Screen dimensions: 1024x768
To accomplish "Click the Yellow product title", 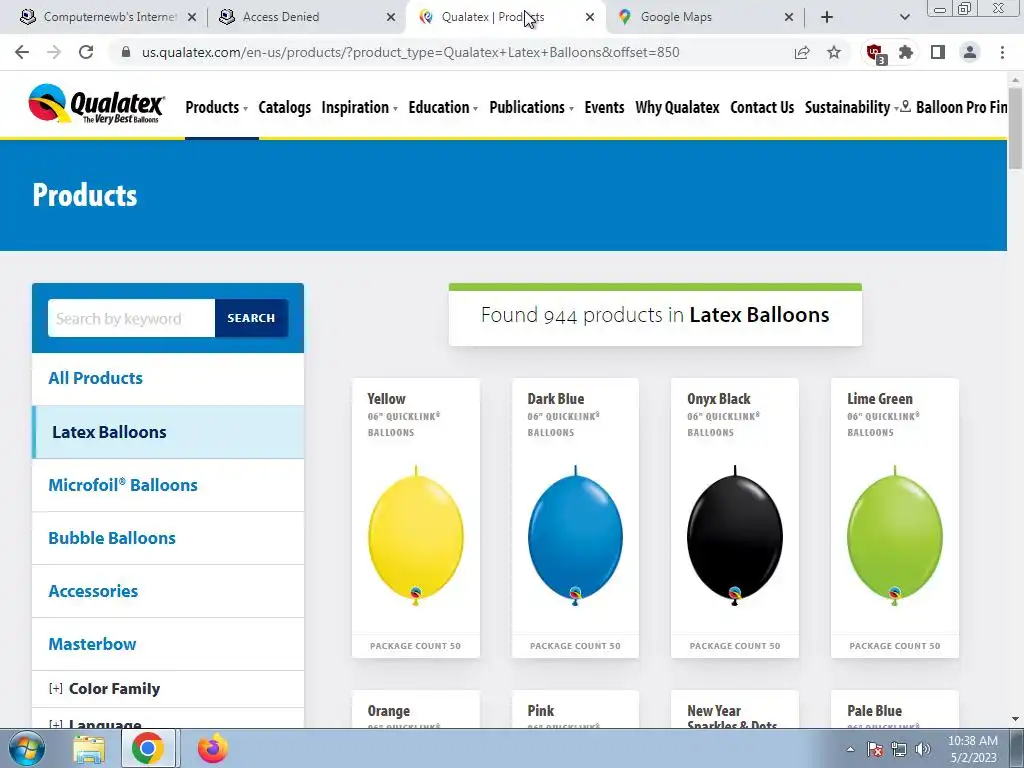I will (386, 398).
